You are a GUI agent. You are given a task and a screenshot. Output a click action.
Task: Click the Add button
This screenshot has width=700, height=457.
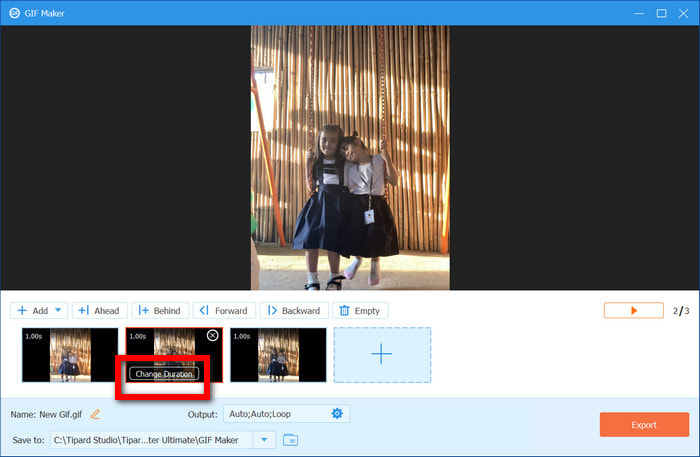coord(32,311)
